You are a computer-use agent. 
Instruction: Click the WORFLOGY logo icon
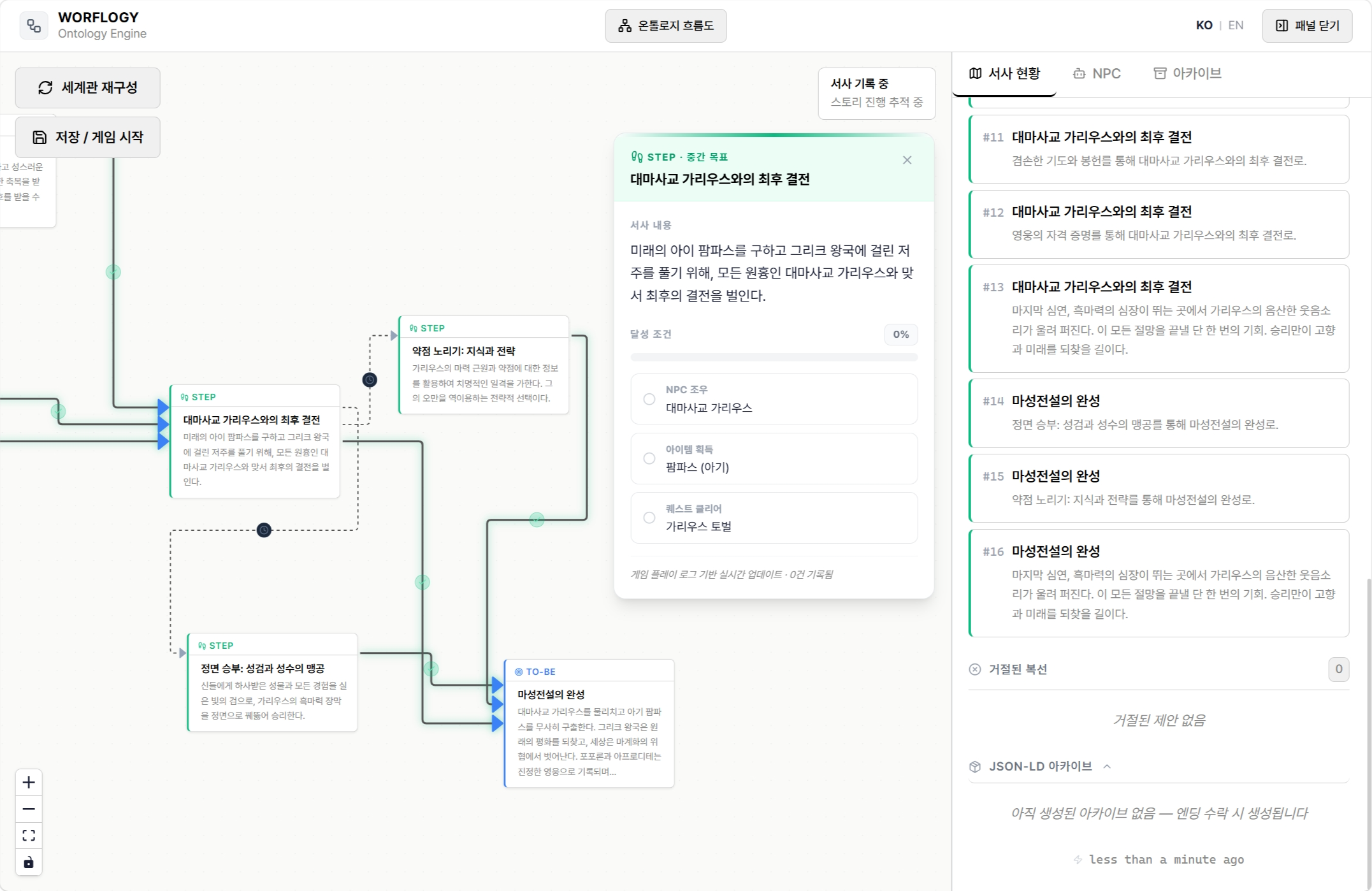(x=34, y=25)
